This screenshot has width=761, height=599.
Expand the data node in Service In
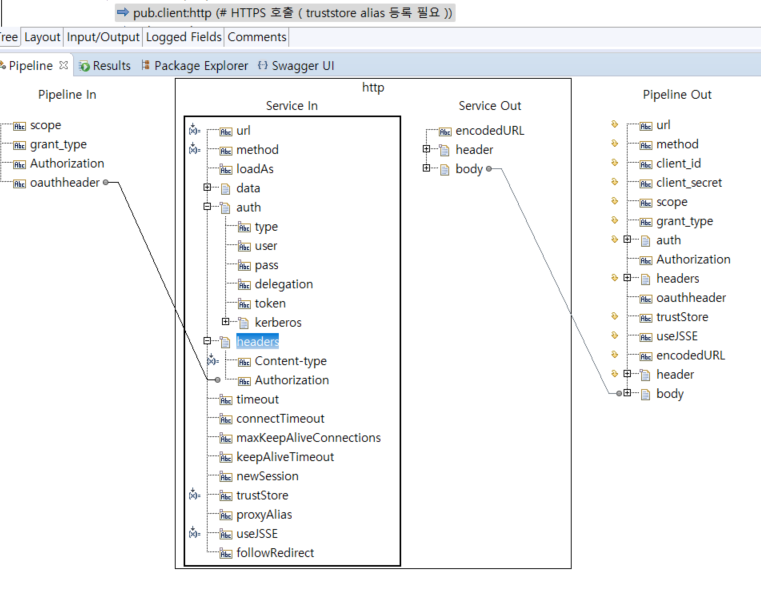click(207, 188)
